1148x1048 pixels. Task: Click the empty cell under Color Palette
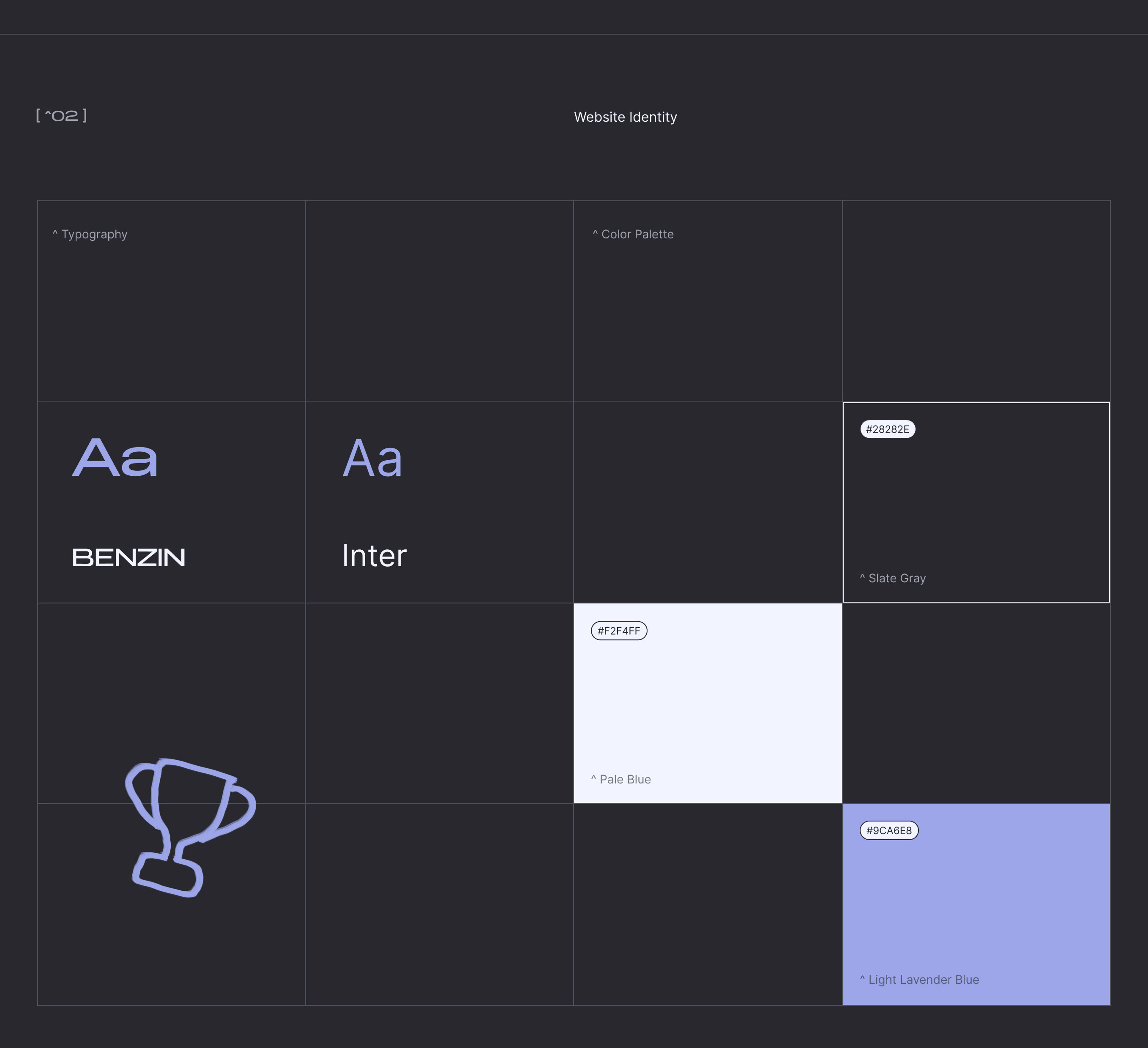[707, 502]
